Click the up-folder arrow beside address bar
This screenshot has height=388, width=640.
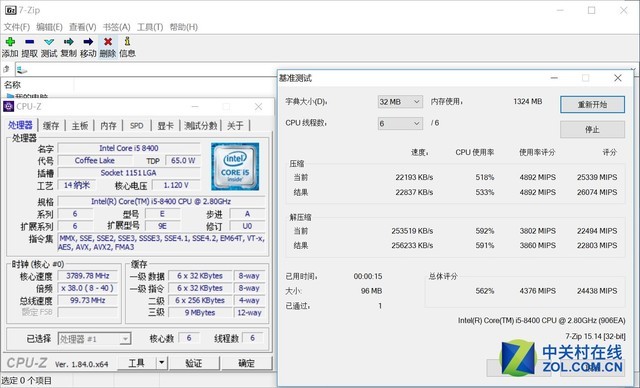tap(7, 69)
